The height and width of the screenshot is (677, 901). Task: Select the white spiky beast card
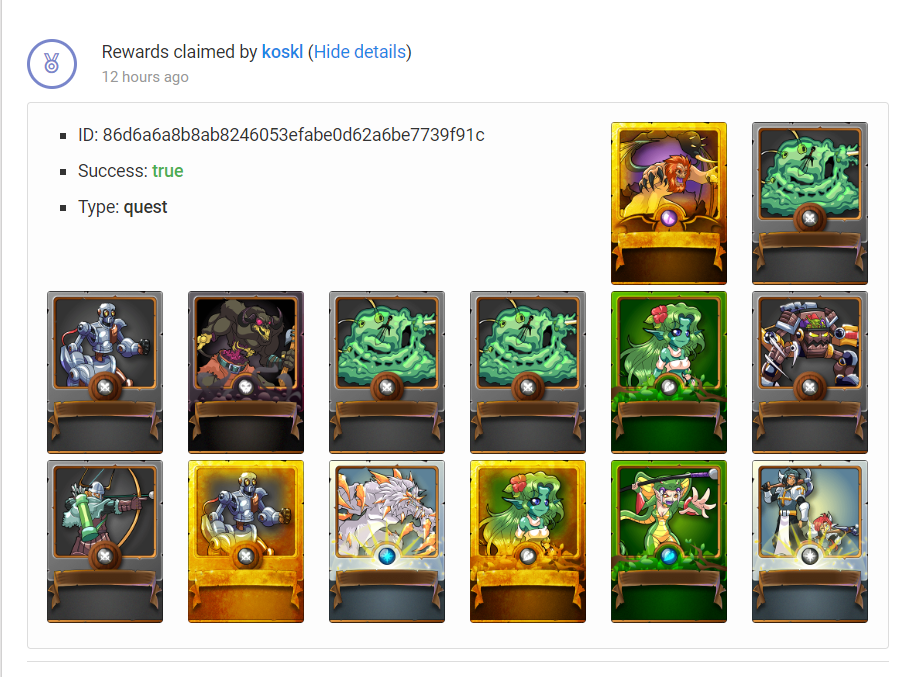tap(387, 541)
